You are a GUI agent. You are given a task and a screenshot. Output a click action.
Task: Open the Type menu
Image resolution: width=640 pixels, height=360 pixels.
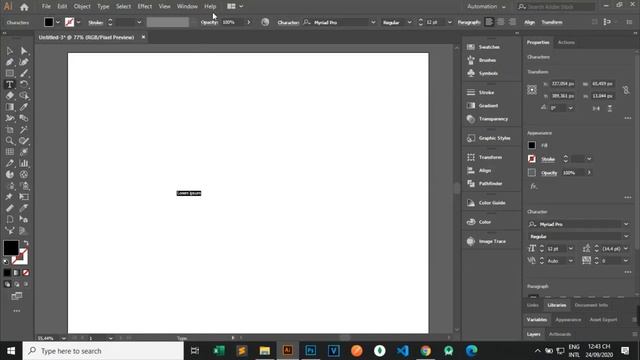(103, 7)
